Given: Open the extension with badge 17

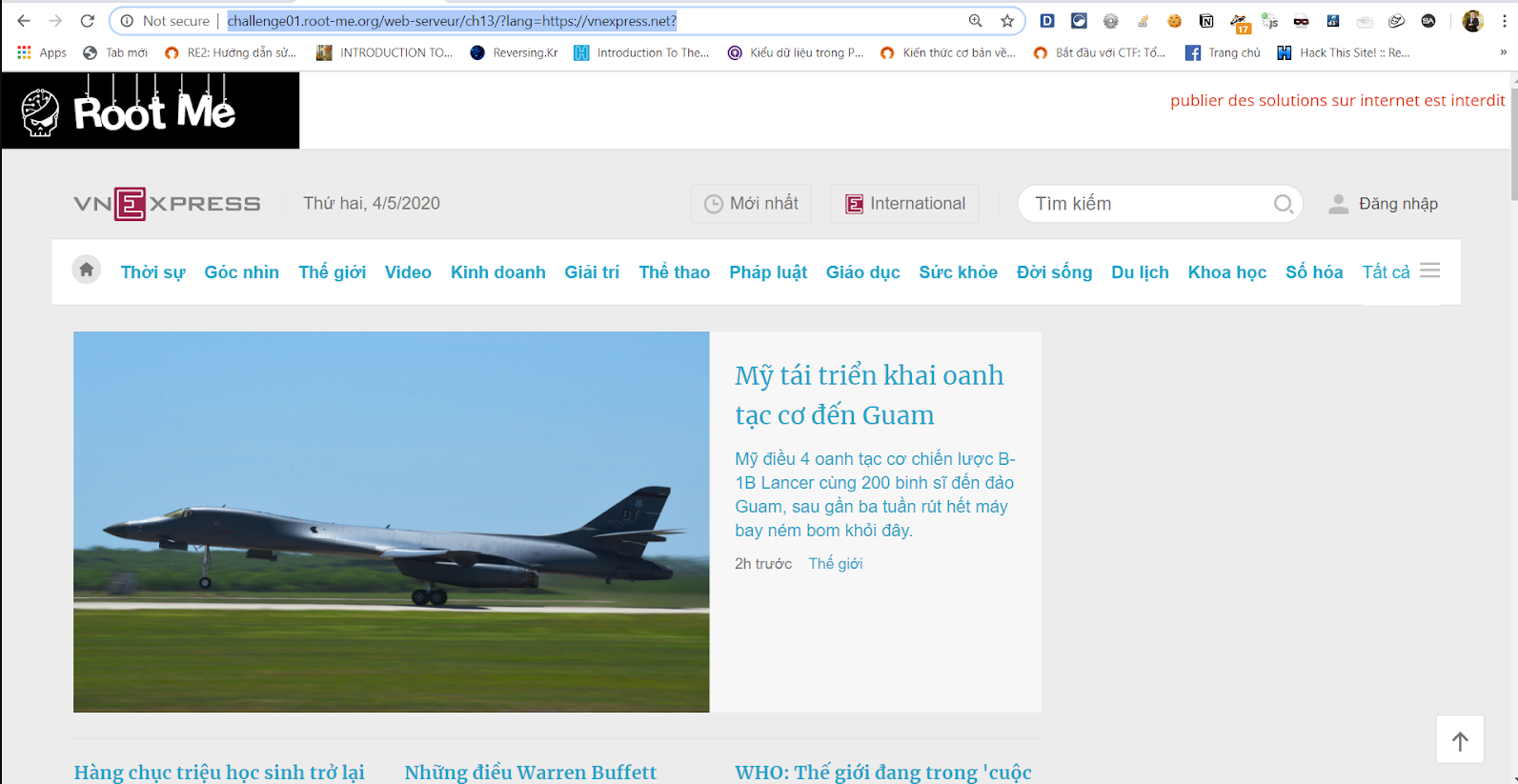Looking at the screenshot, I should pos(1239,22).
